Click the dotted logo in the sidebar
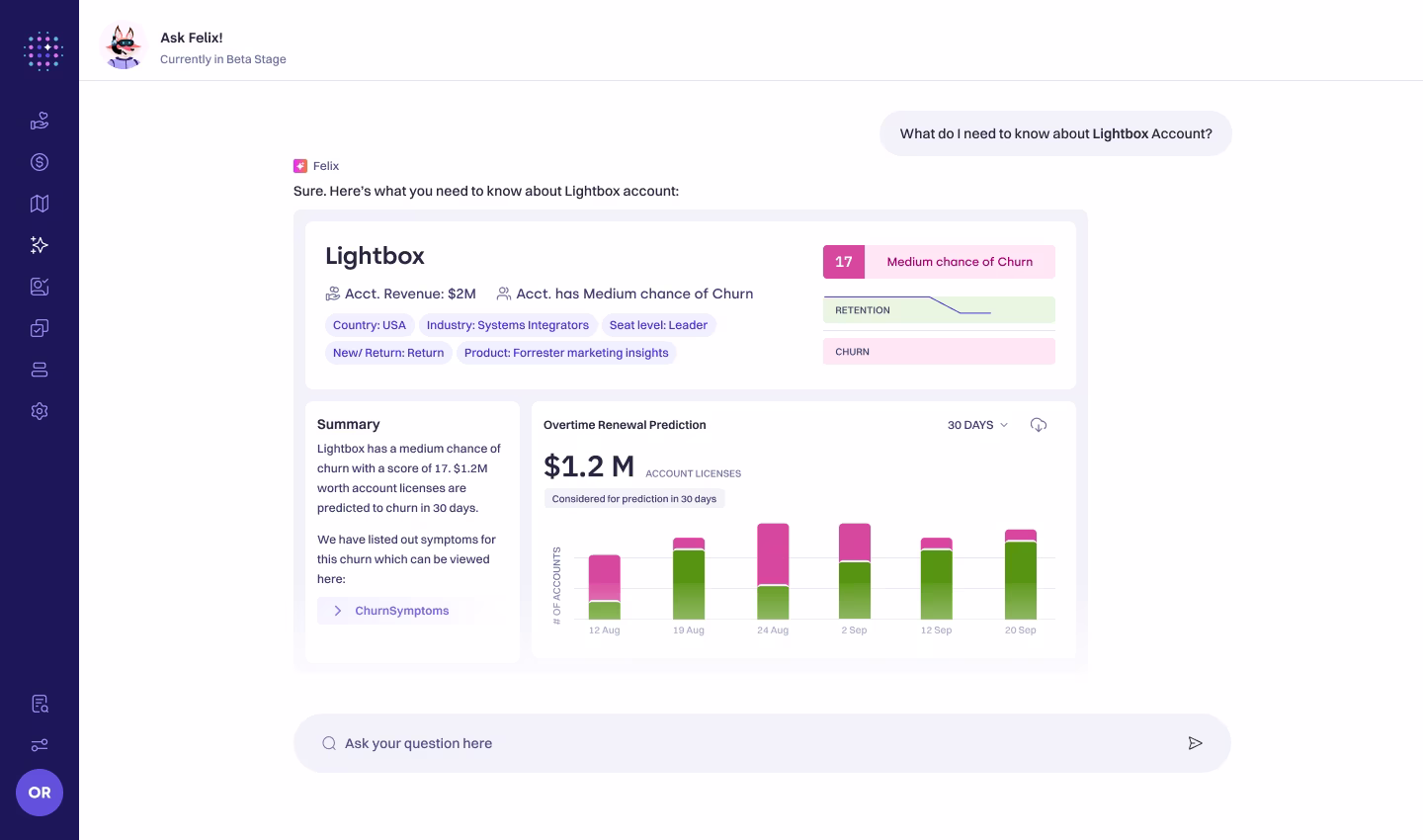The height and width of the screenshot is (840, 1423). tap(43, 50)
